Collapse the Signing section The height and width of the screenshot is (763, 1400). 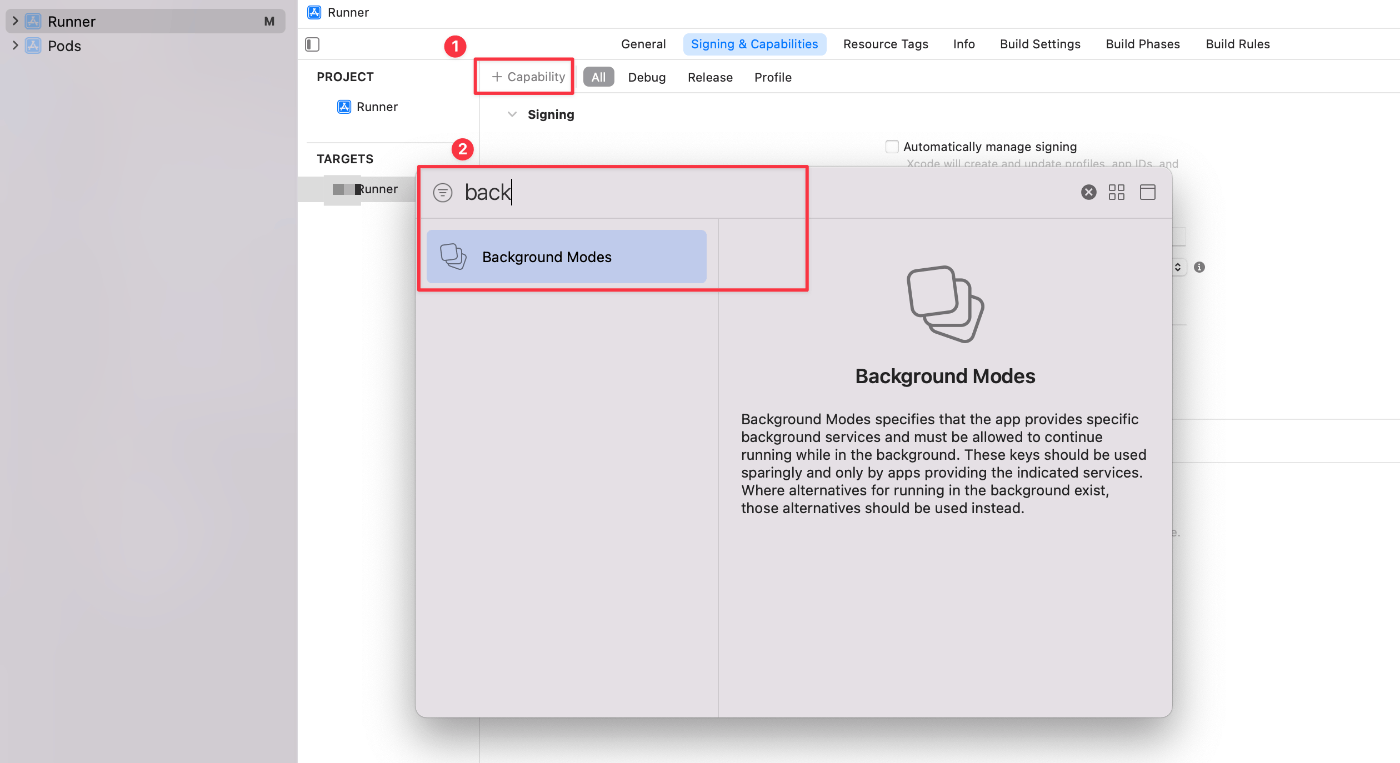pyautogui.click(x=512, y=115)
